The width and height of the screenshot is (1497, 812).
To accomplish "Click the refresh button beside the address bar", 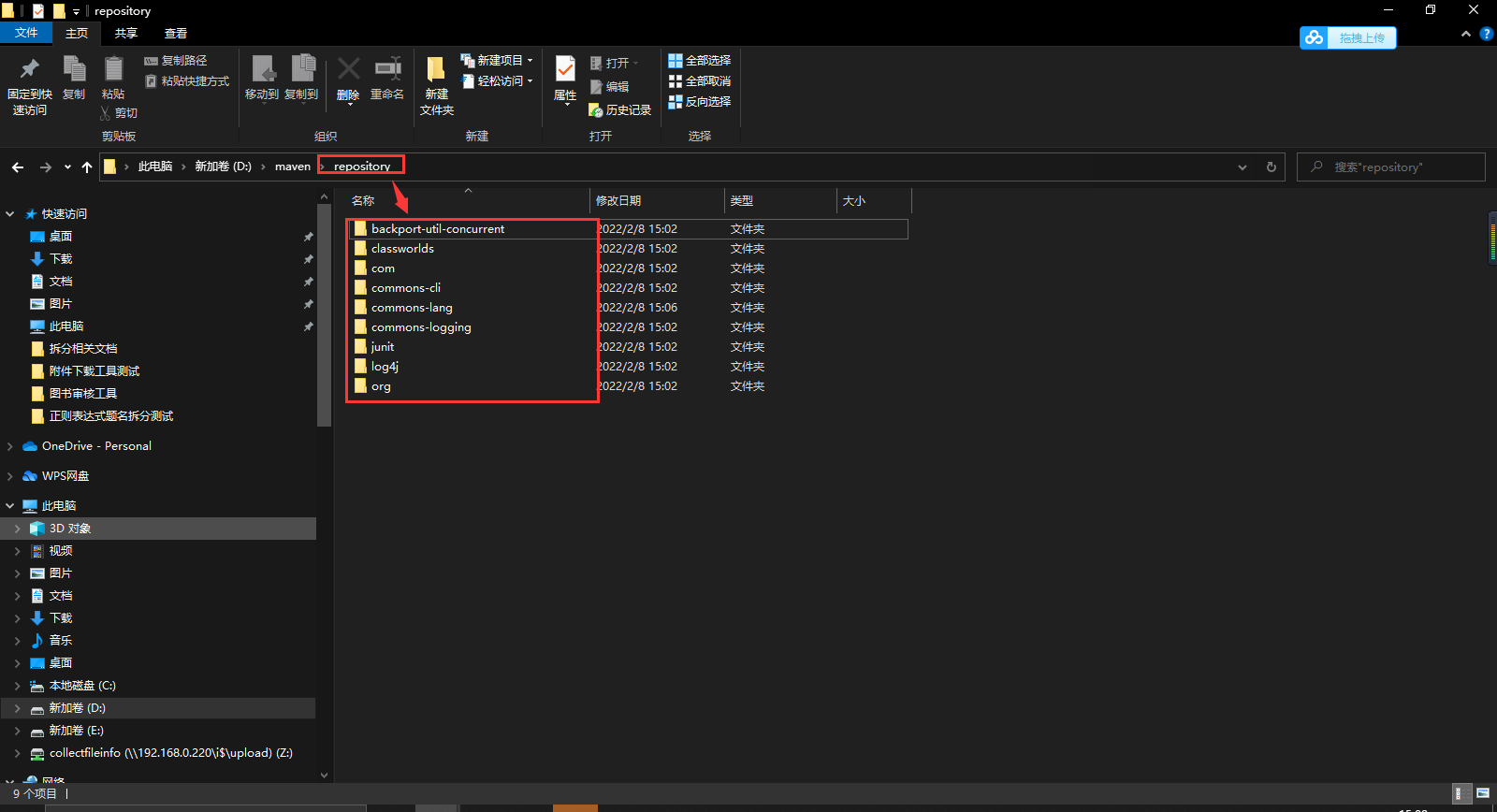I will pos(1271,167).
